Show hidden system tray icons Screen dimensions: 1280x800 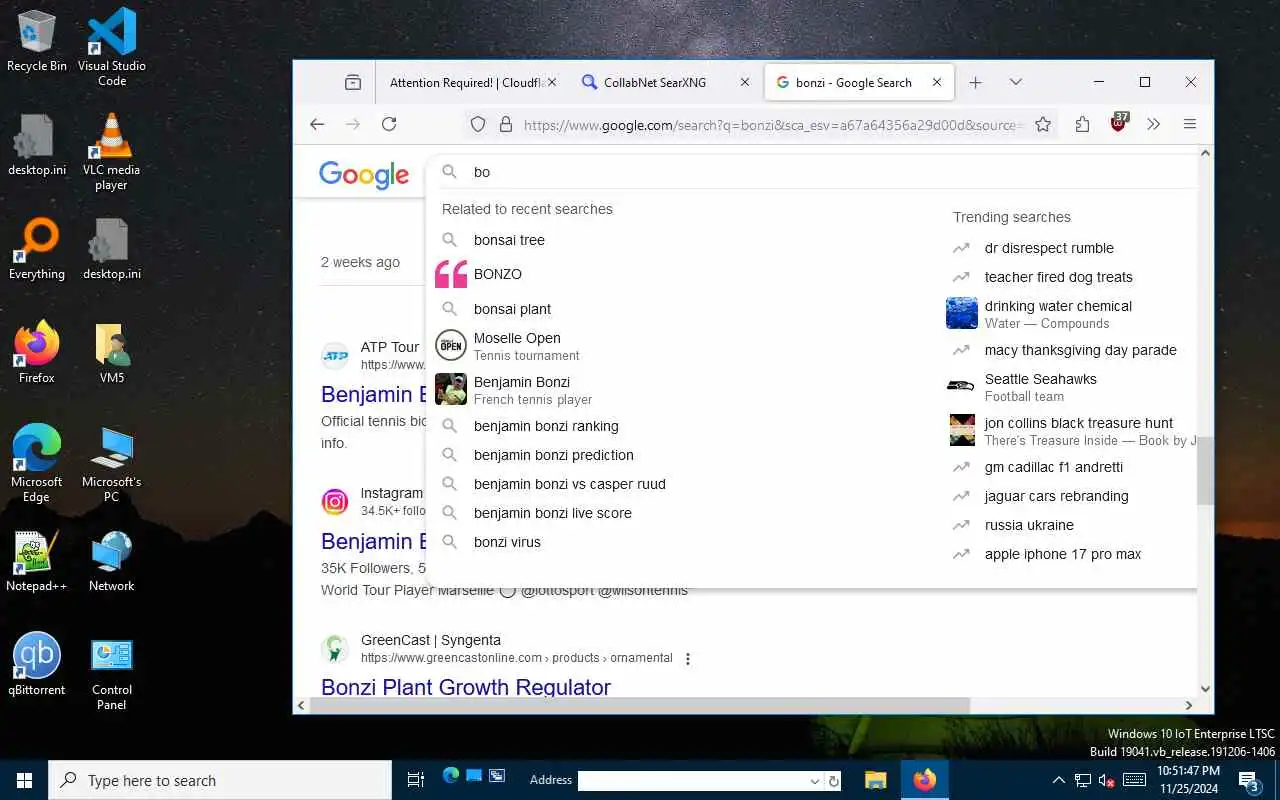click(1058, 780)
